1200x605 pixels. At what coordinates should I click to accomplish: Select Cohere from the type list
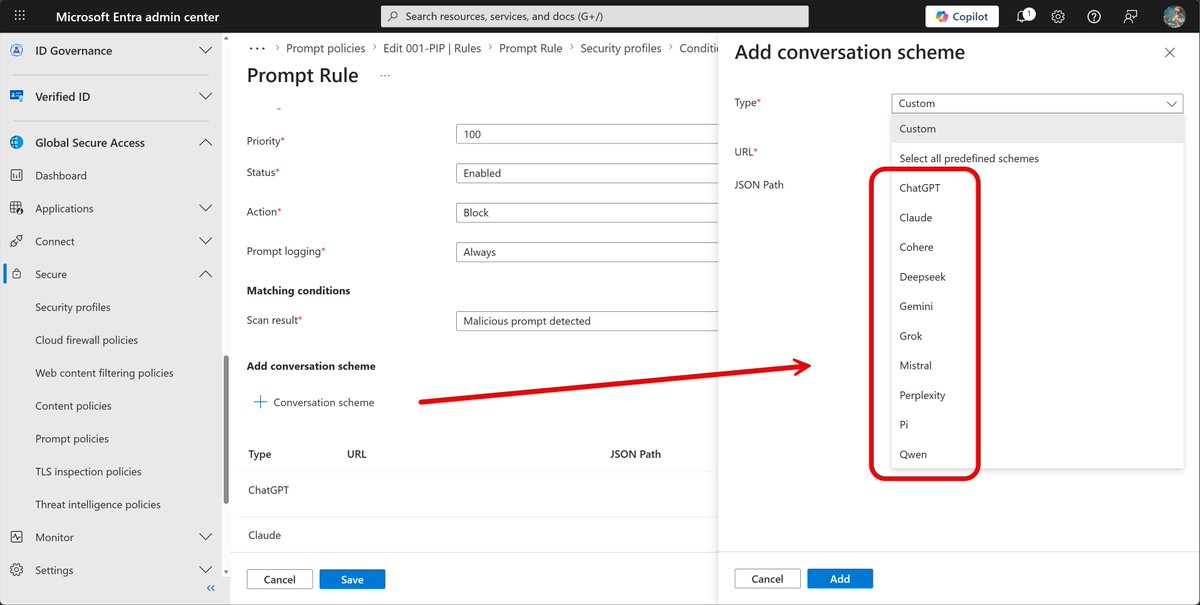1037,247
